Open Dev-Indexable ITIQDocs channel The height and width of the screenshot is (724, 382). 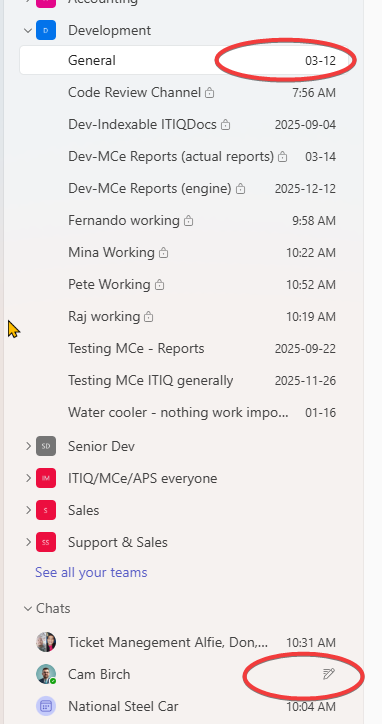[x=142, y=125]
